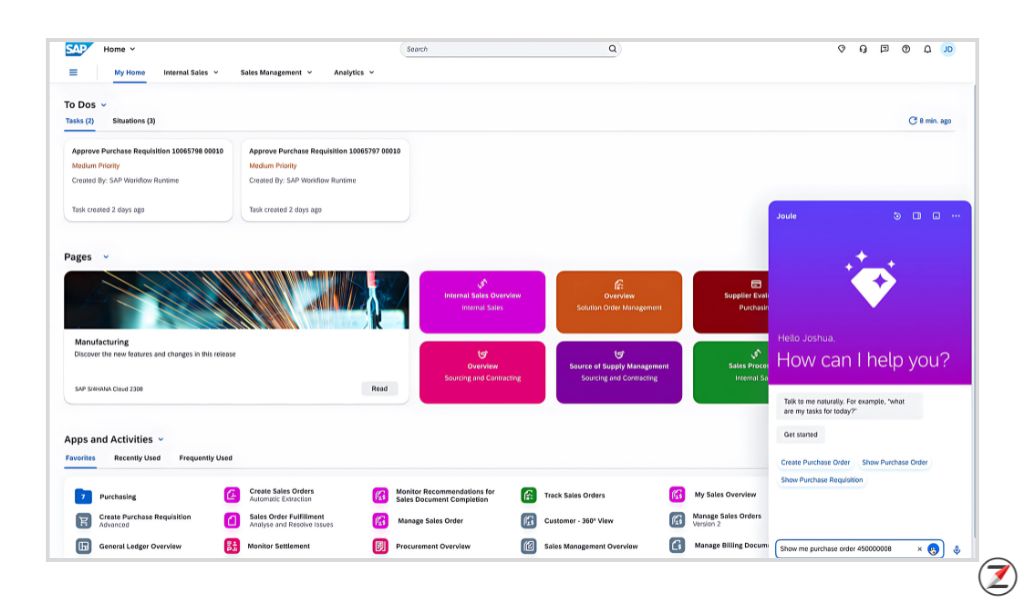Open the Purchasing folder icon
1025x600 pixels.
point(83,497)
